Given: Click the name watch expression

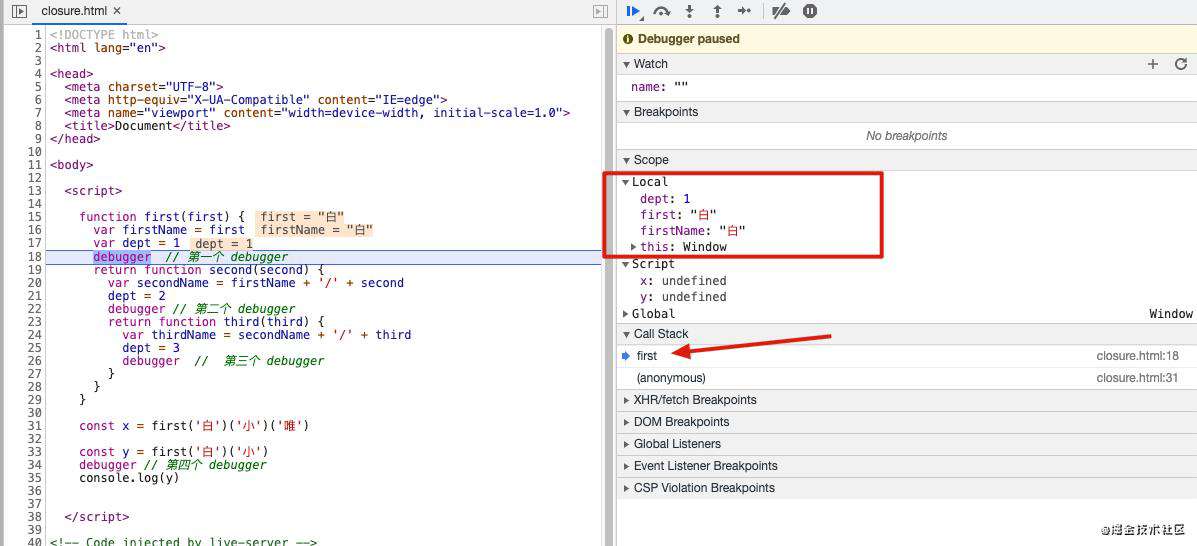Looking at the screenshot, I should (660, 88).
